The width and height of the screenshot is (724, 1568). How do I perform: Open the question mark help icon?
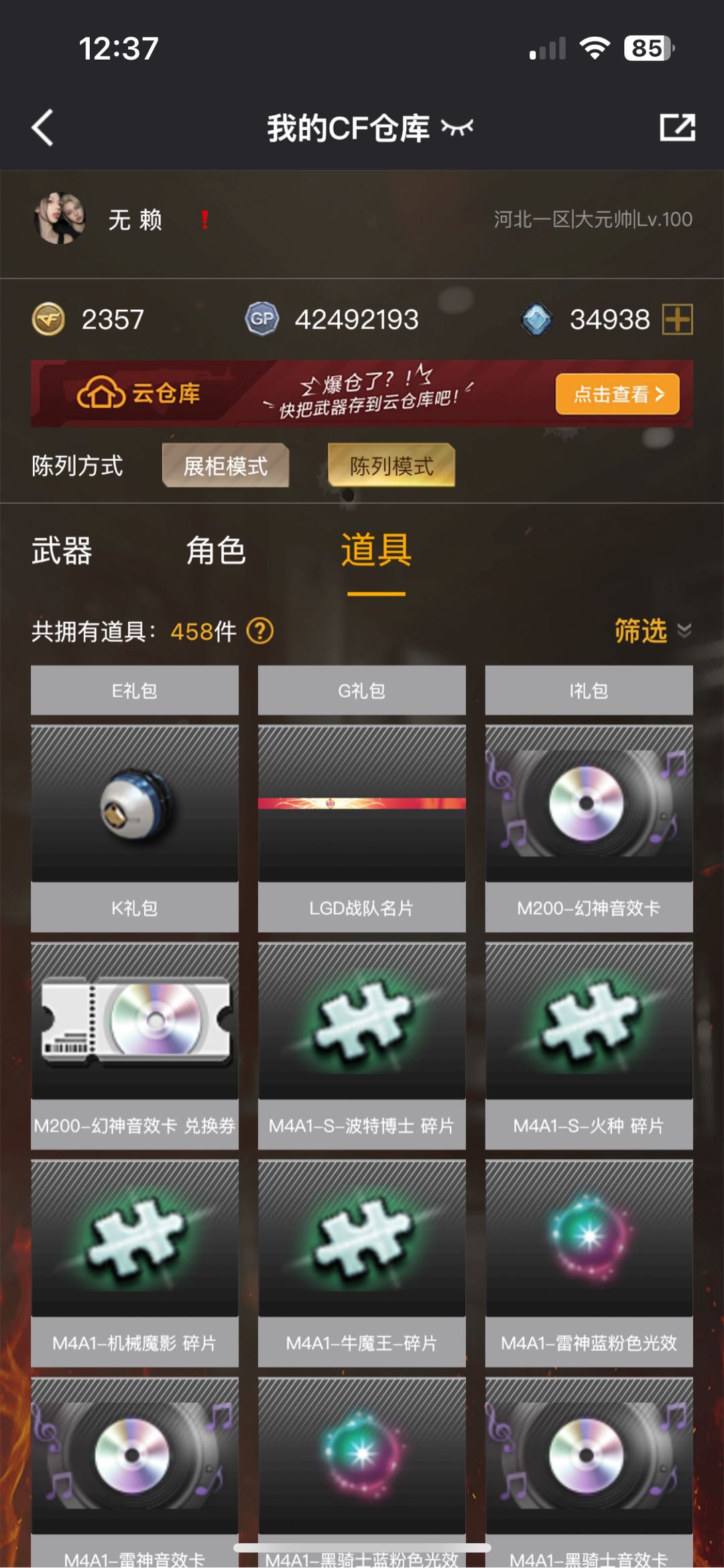260,631
